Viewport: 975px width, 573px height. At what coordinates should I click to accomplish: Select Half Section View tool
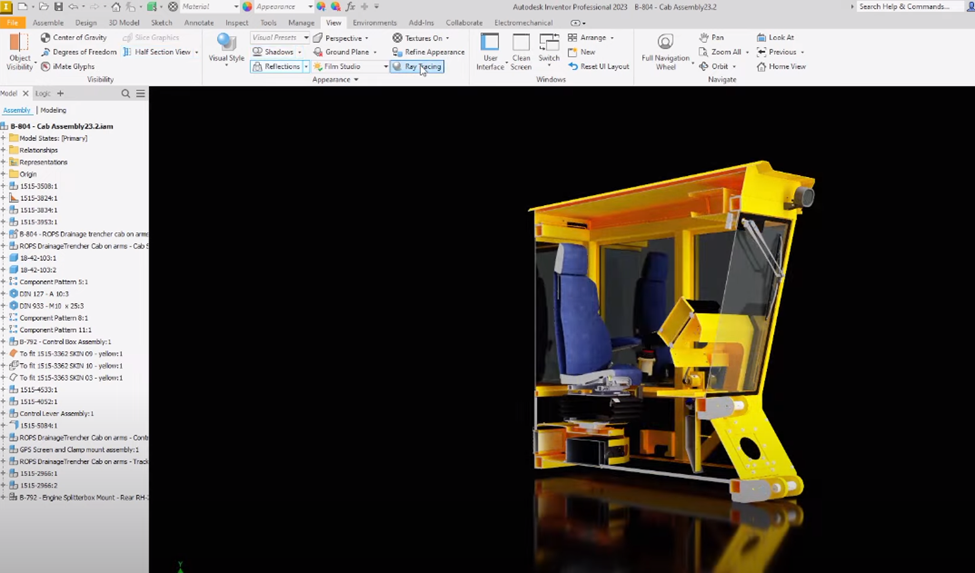click(x=157, y=52)
